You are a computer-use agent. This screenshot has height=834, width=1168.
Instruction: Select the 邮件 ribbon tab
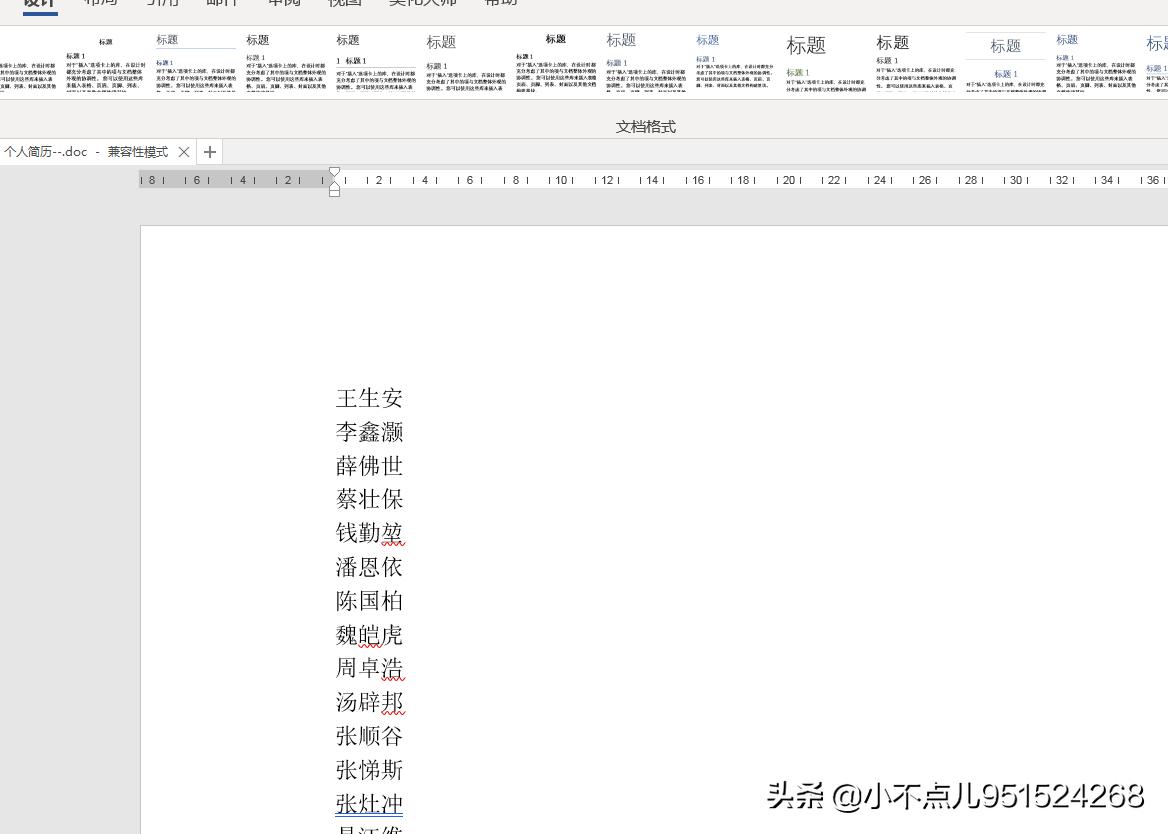pos(222,3)
